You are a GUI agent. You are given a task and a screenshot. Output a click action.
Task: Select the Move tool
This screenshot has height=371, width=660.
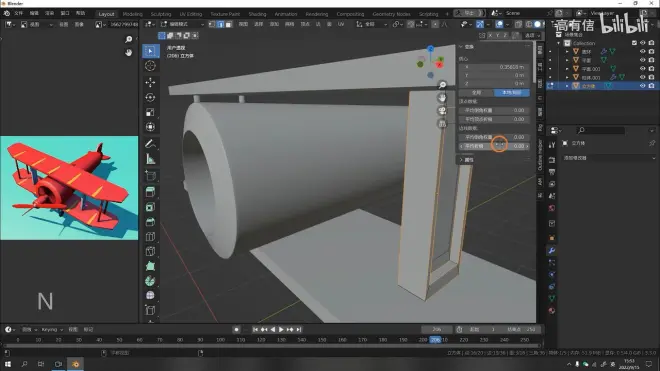tap(150, 83)
